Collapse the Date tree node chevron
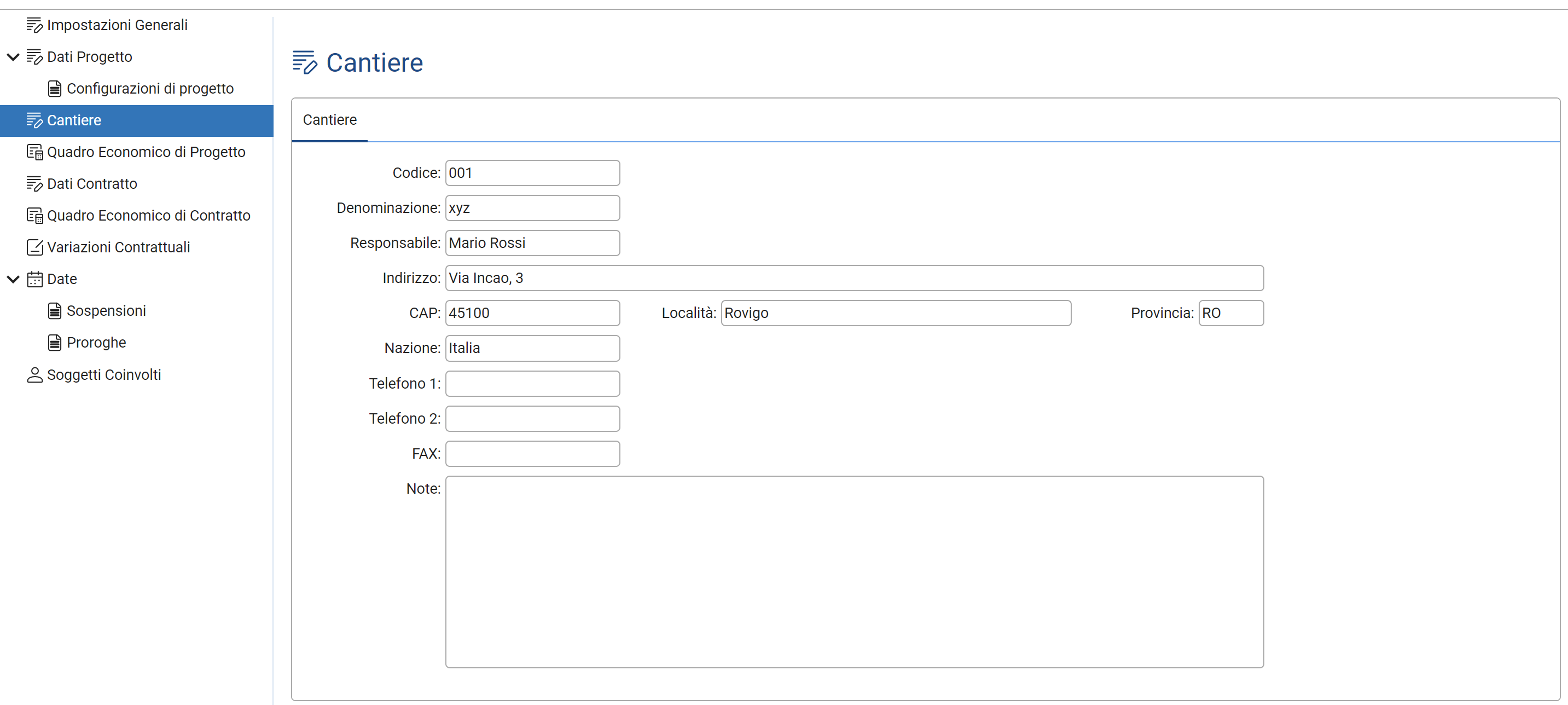Viewport: 1568px width, 705px height. tap(13, 280)
